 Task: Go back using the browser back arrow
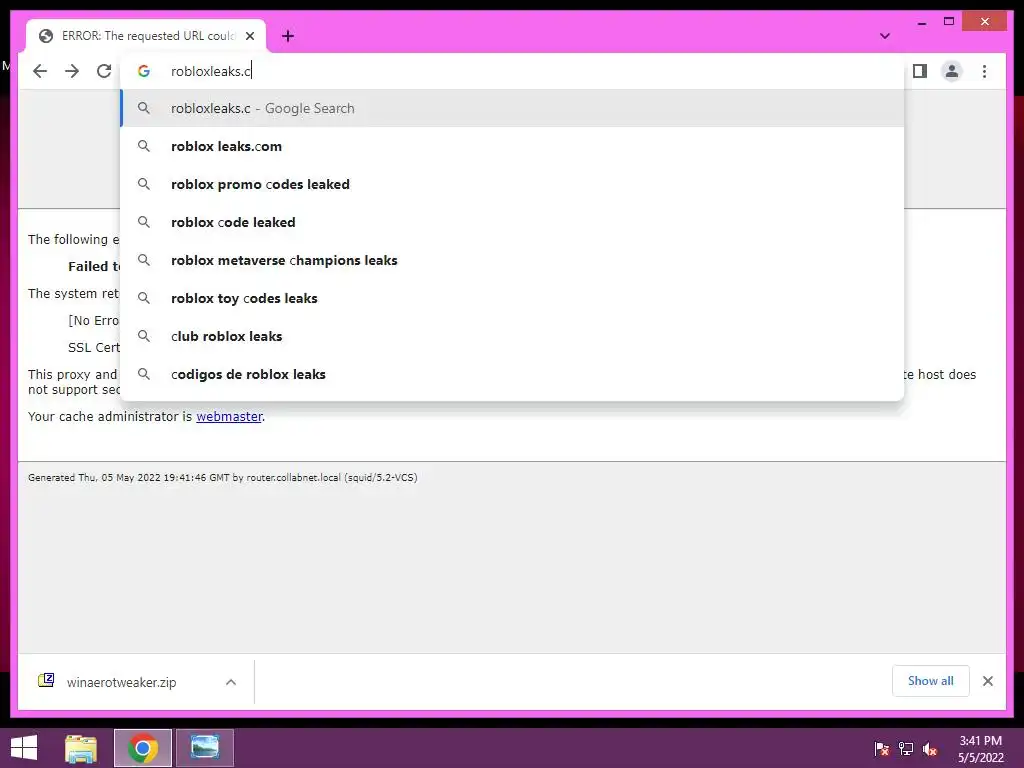click(x=40, y=71)
